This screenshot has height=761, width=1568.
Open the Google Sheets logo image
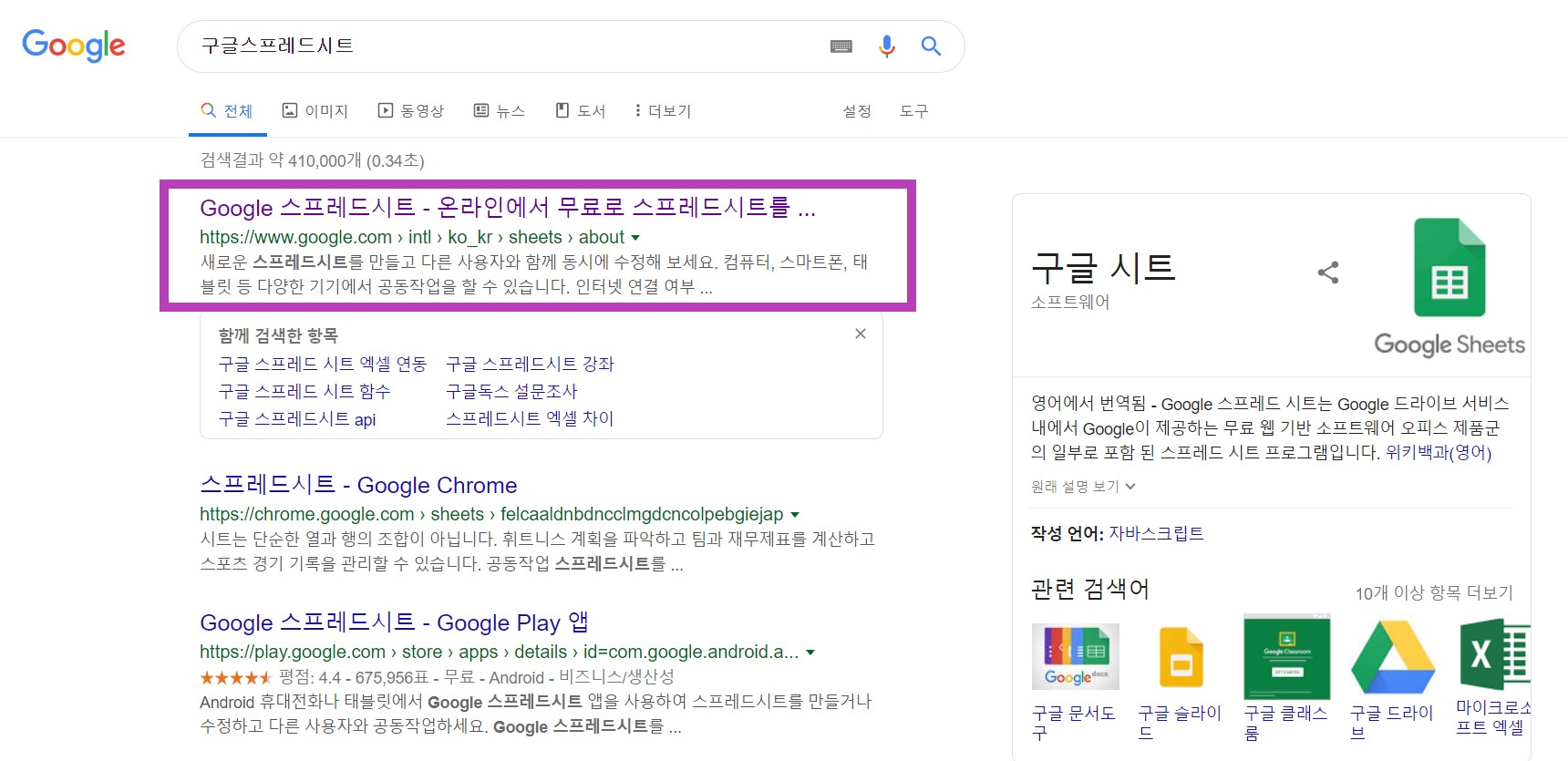[x=1449, y=288]
